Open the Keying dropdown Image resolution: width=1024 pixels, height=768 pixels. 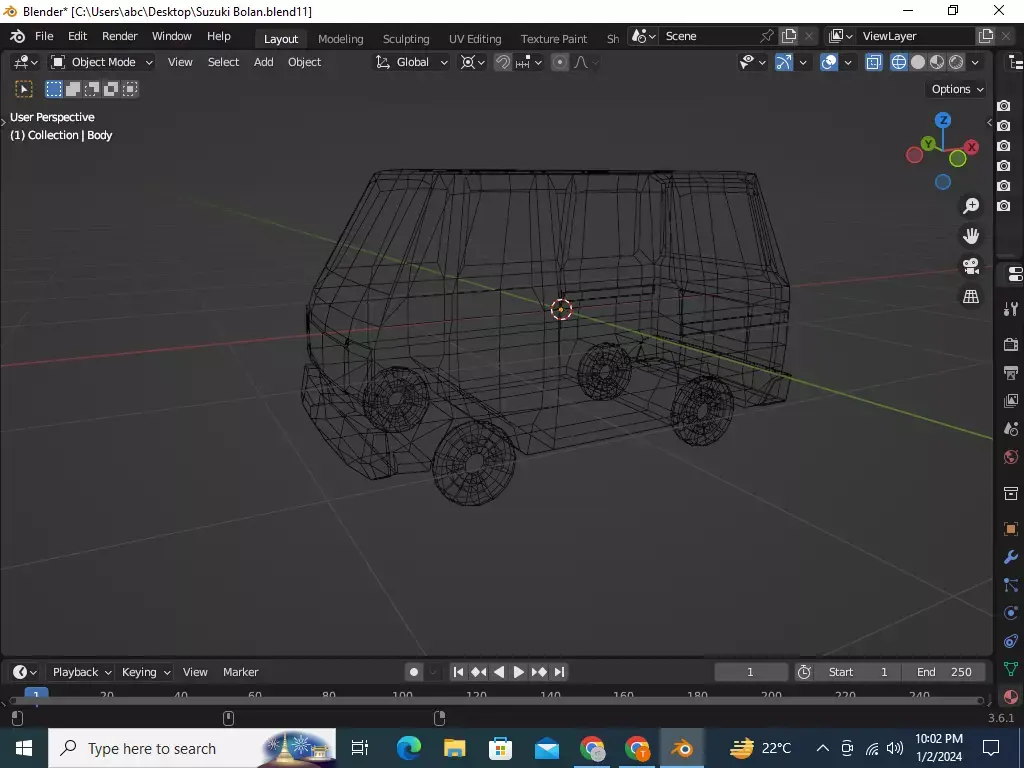146,672
